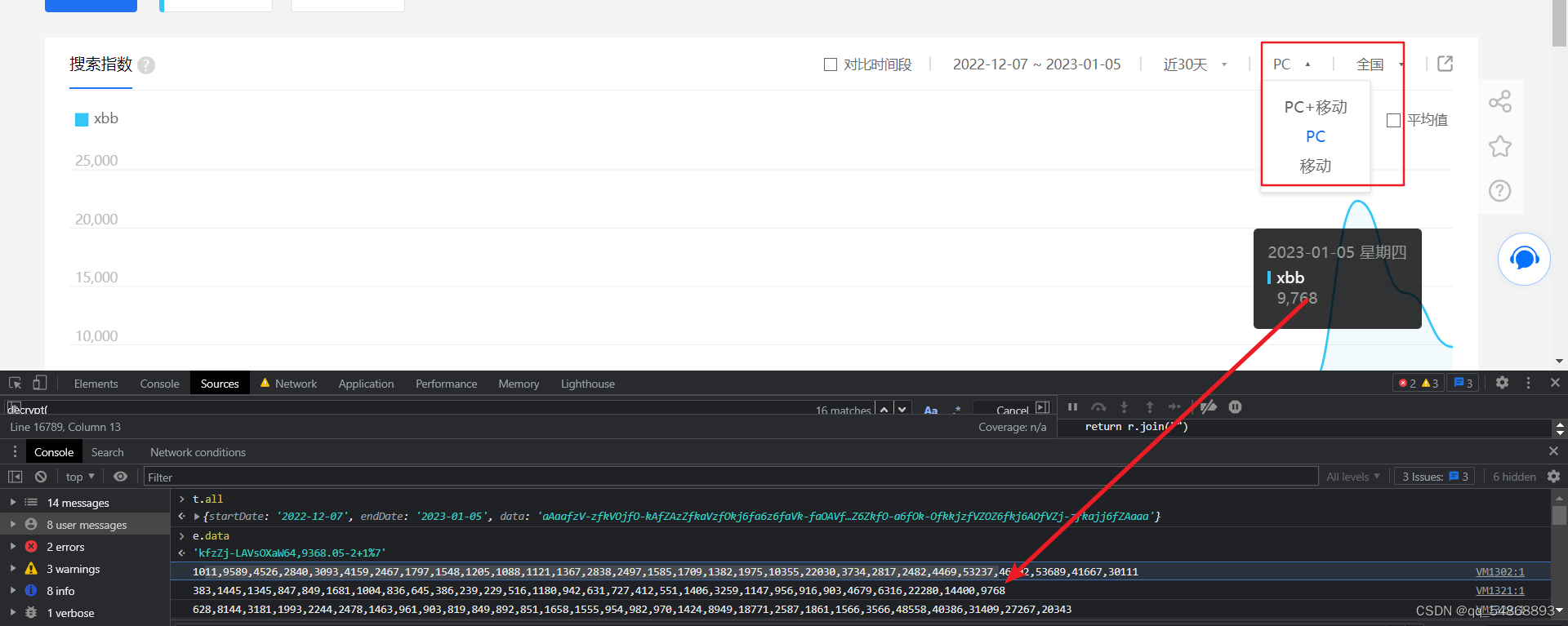Click the step into function icon
This screenshot has width=1568, height=626.
tap(1124, 406)
